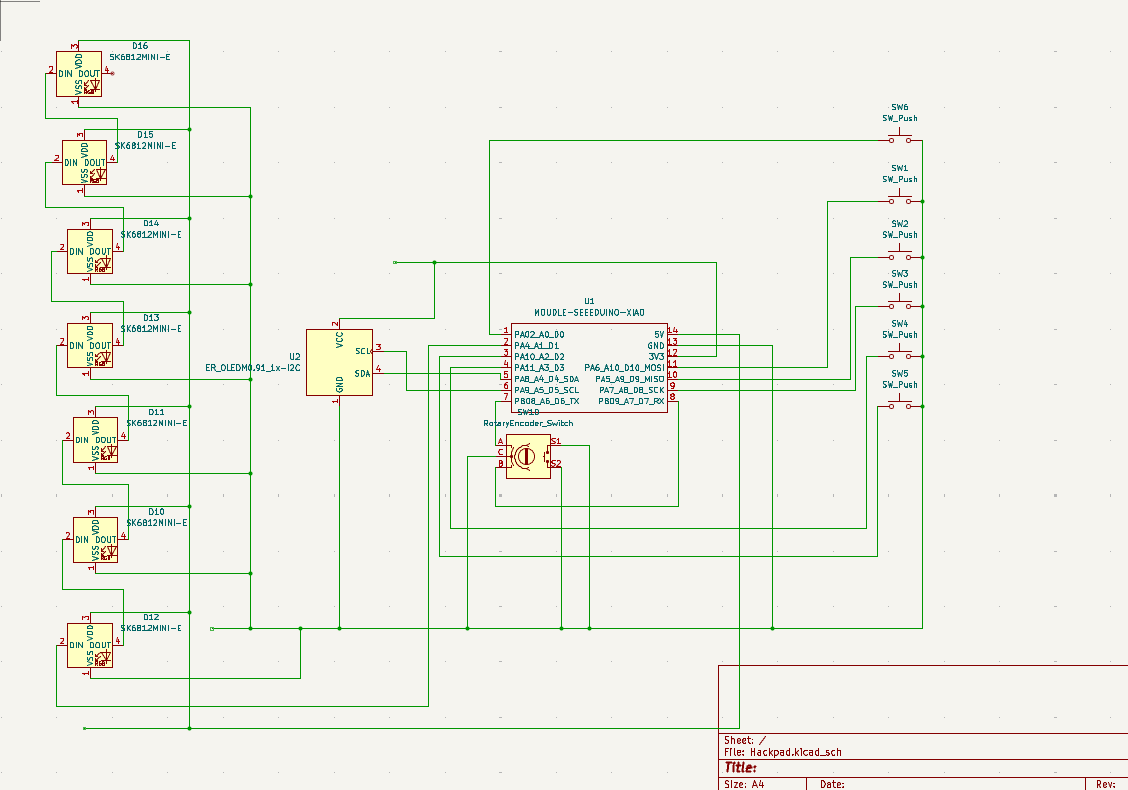Click the 5V pin name on U1
Image resolution: width=1128 pixels, height=790 pixels.
(659, 335)
